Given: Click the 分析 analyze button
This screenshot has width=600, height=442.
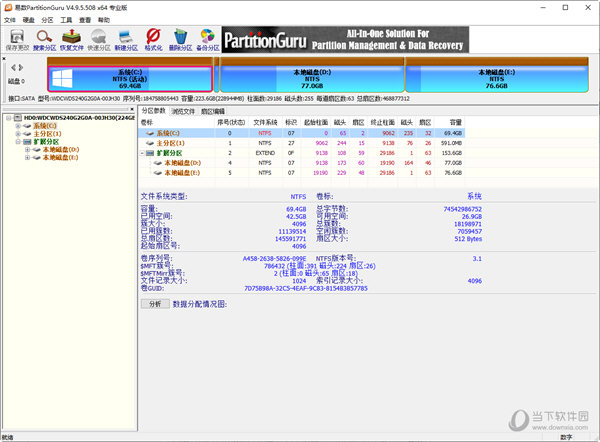Looking at the screenshot, I should pos(155,304).
